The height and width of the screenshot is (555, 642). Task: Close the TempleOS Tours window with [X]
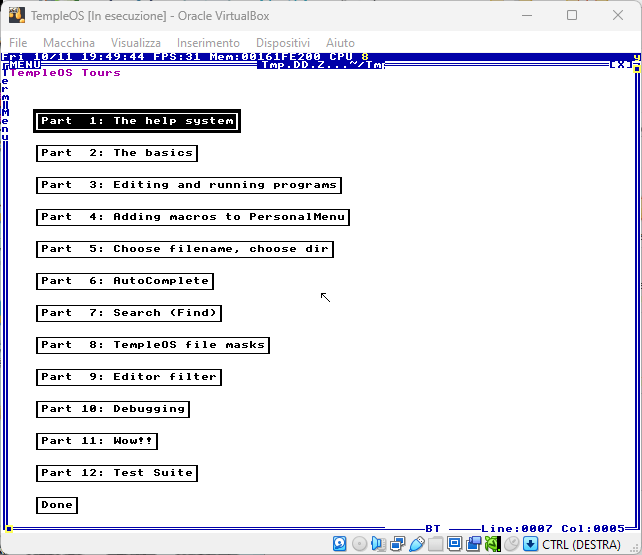pyautogui.click(x=620, y=65)
